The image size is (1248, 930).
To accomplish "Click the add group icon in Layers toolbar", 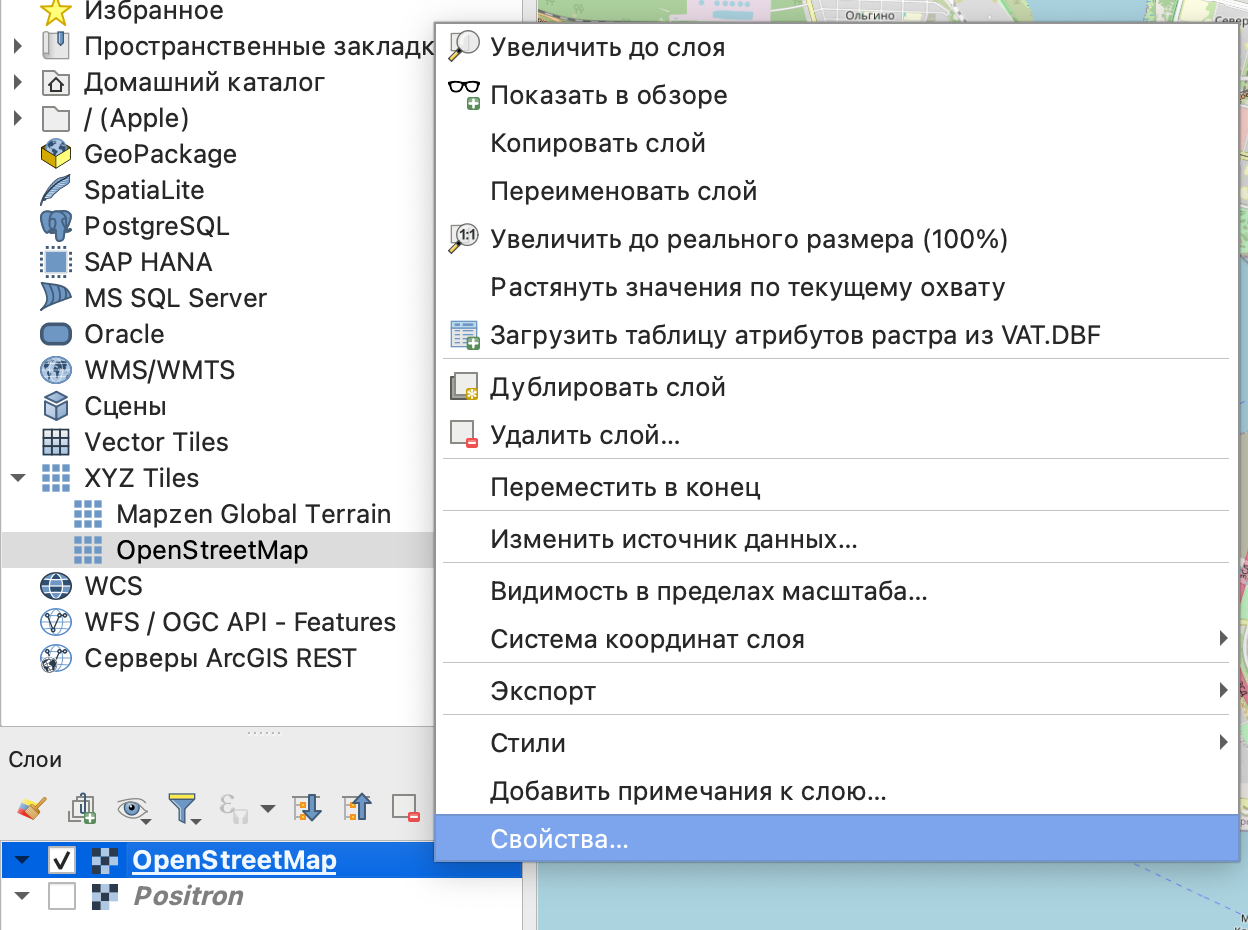I will (82, 808).
